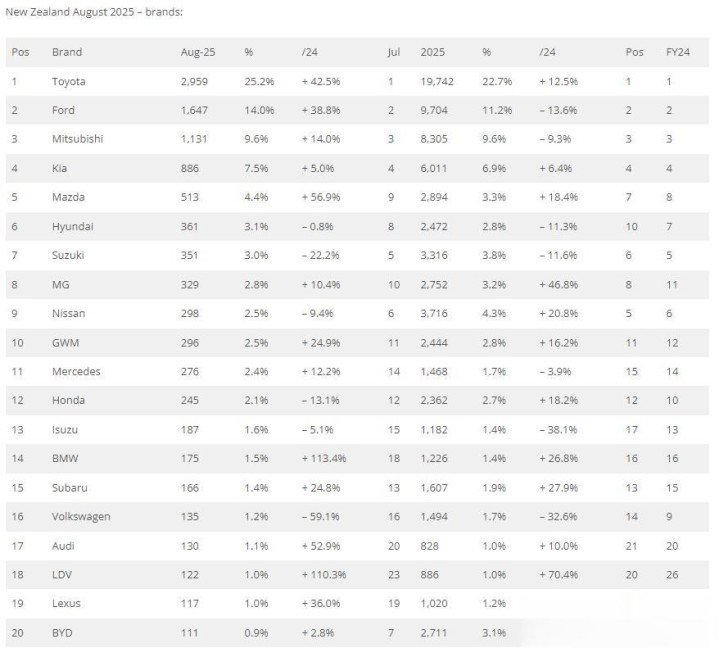
Task: Click the Hyundai brand cell
Action: point(73,226)
